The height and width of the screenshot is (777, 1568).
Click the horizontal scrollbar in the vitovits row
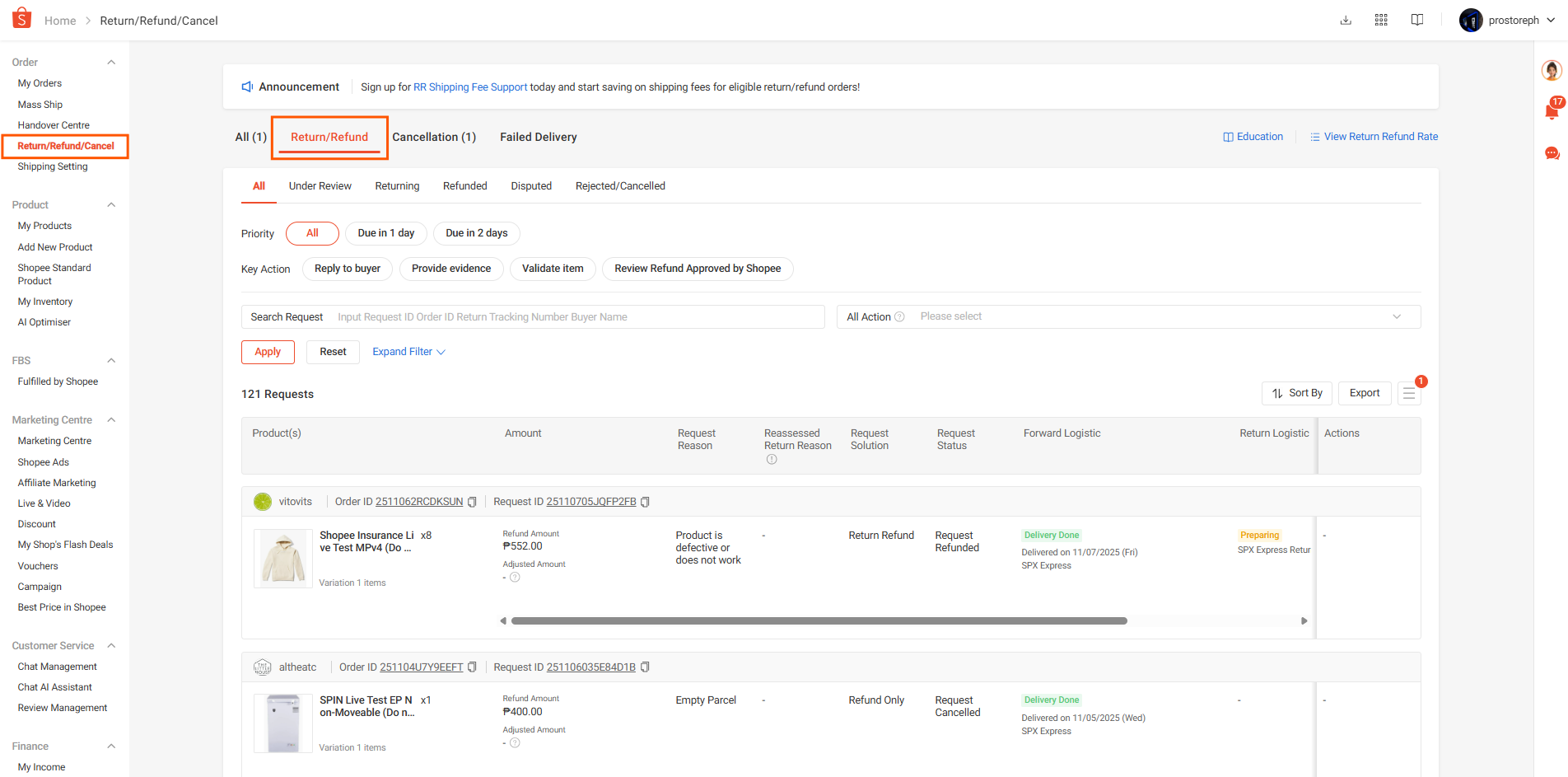[x=819, y=621]
